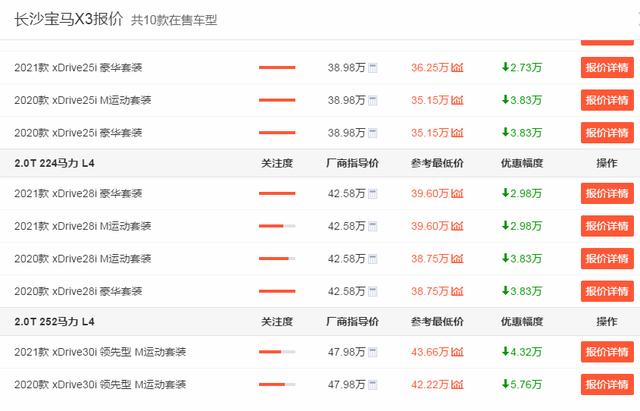
Task: View price trend chart for 2020款 xDrive28i 豪华套装
Action: (457, 291)
